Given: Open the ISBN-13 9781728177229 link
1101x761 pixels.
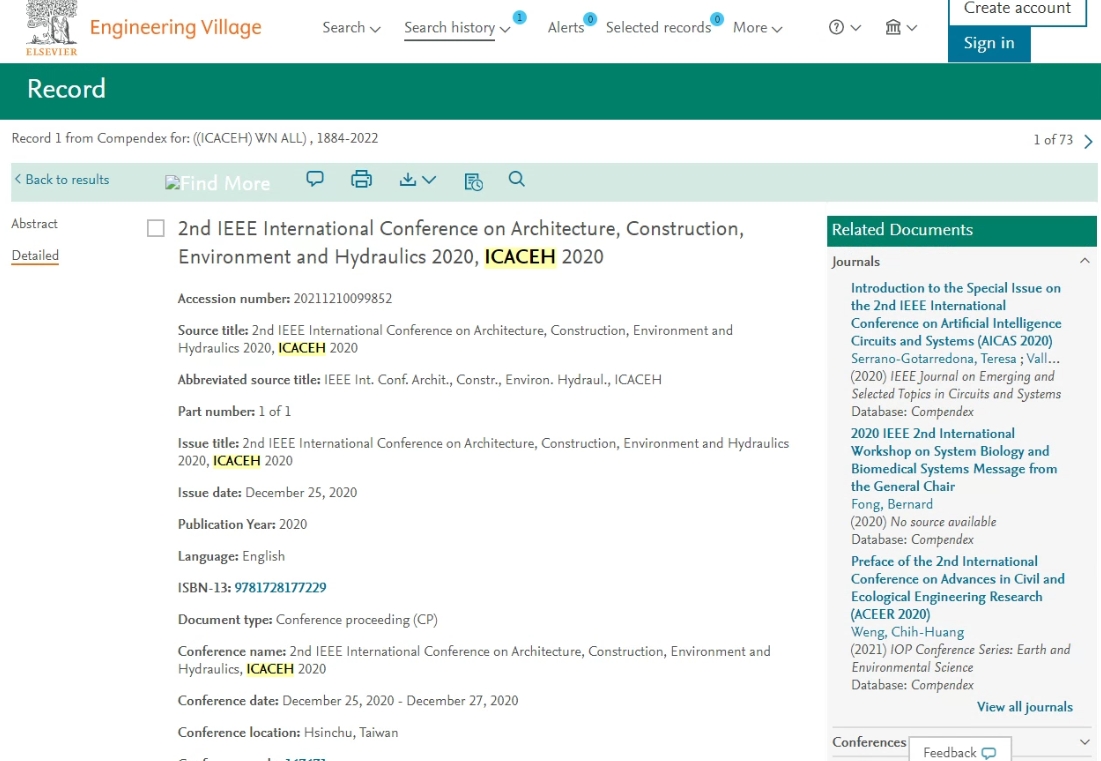Looking at the screenshot, I should tap(280, 588).
